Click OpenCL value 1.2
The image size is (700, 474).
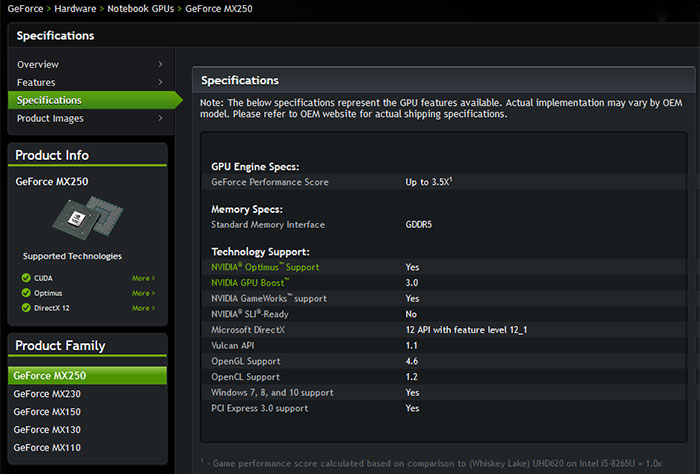tap(412, 377)
